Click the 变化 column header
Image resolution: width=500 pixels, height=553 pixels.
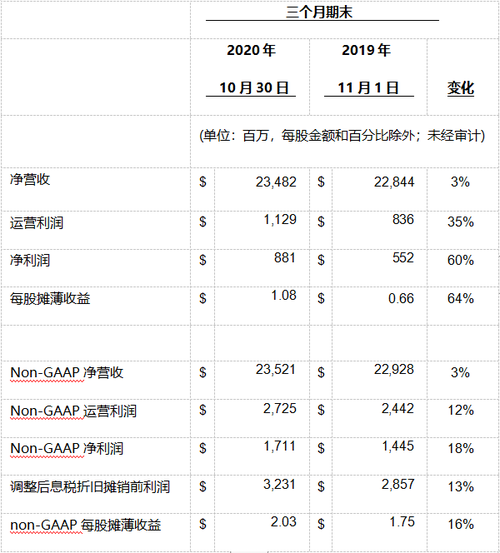tap(461, 88)
